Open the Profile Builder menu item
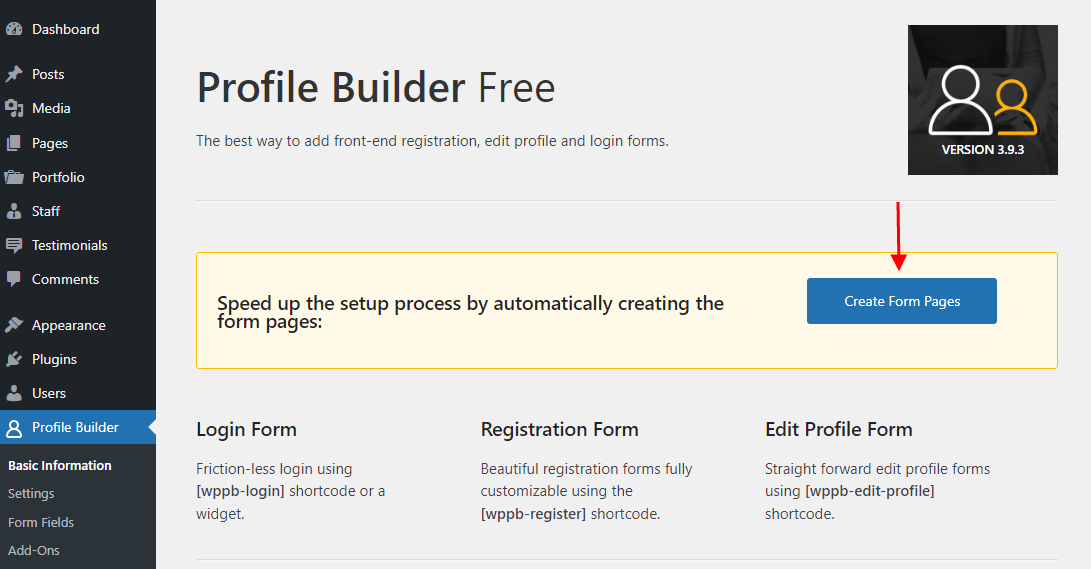The image size is (1091, 569). coord(75,427)
